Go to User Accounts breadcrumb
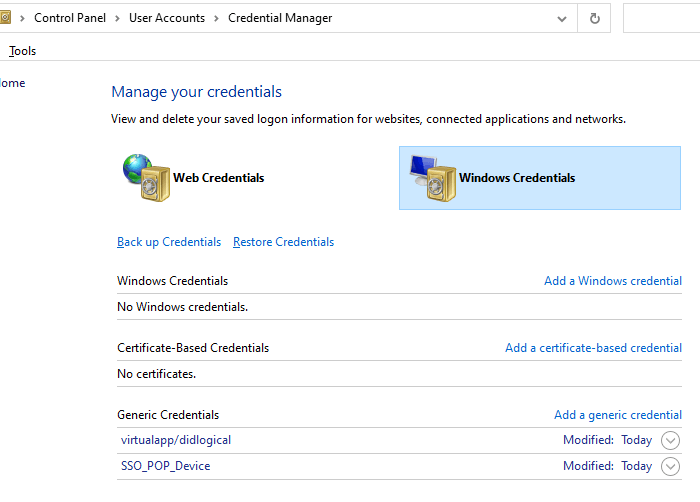 pyautogui.click(x=167, y=18)
